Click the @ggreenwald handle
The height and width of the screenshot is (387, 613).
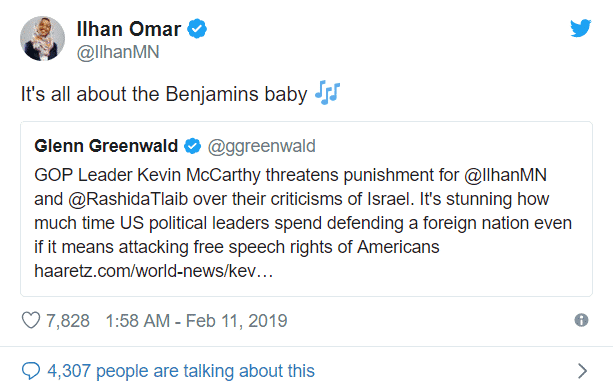[262, 146]
